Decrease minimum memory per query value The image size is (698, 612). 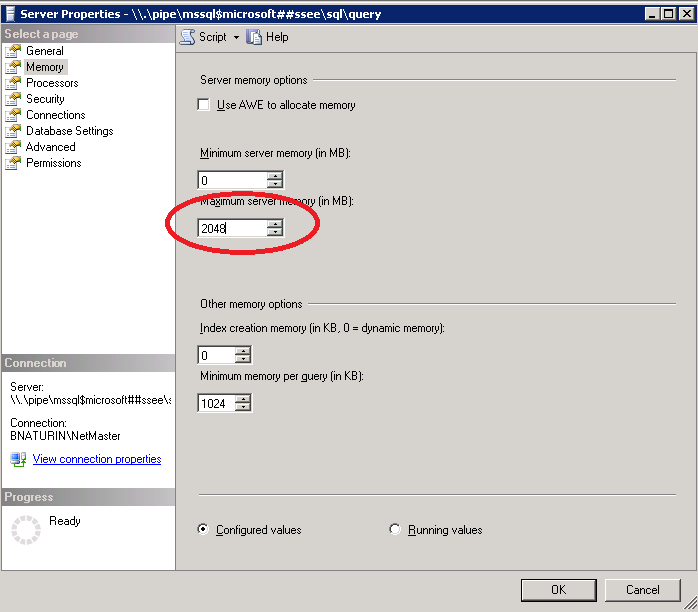point(243,407)
